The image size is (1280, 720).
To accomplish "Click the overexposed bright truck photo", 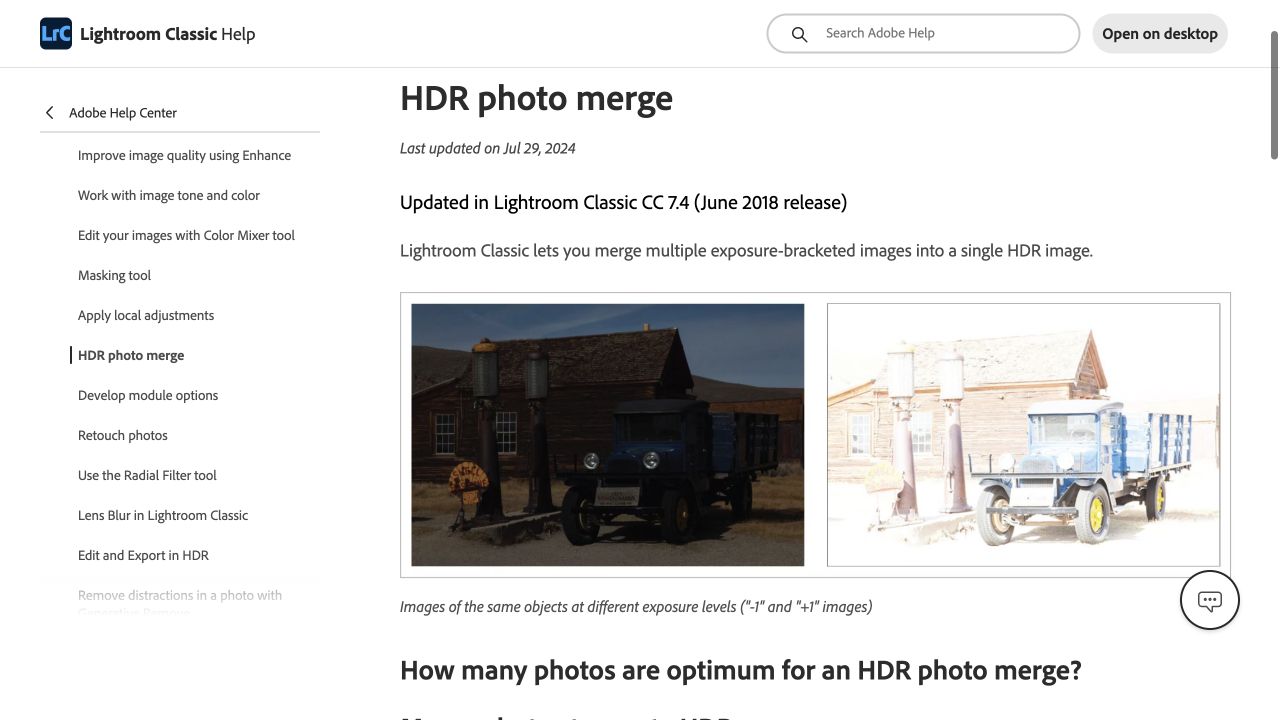I will point(1023,435).
